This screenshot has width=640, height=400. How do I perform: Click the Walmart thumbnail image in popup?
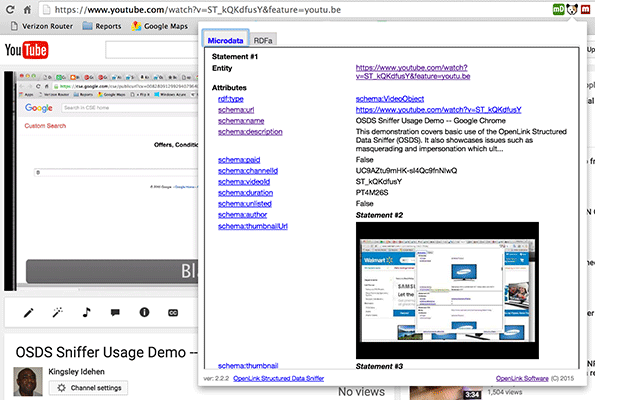tap(447, 290)
